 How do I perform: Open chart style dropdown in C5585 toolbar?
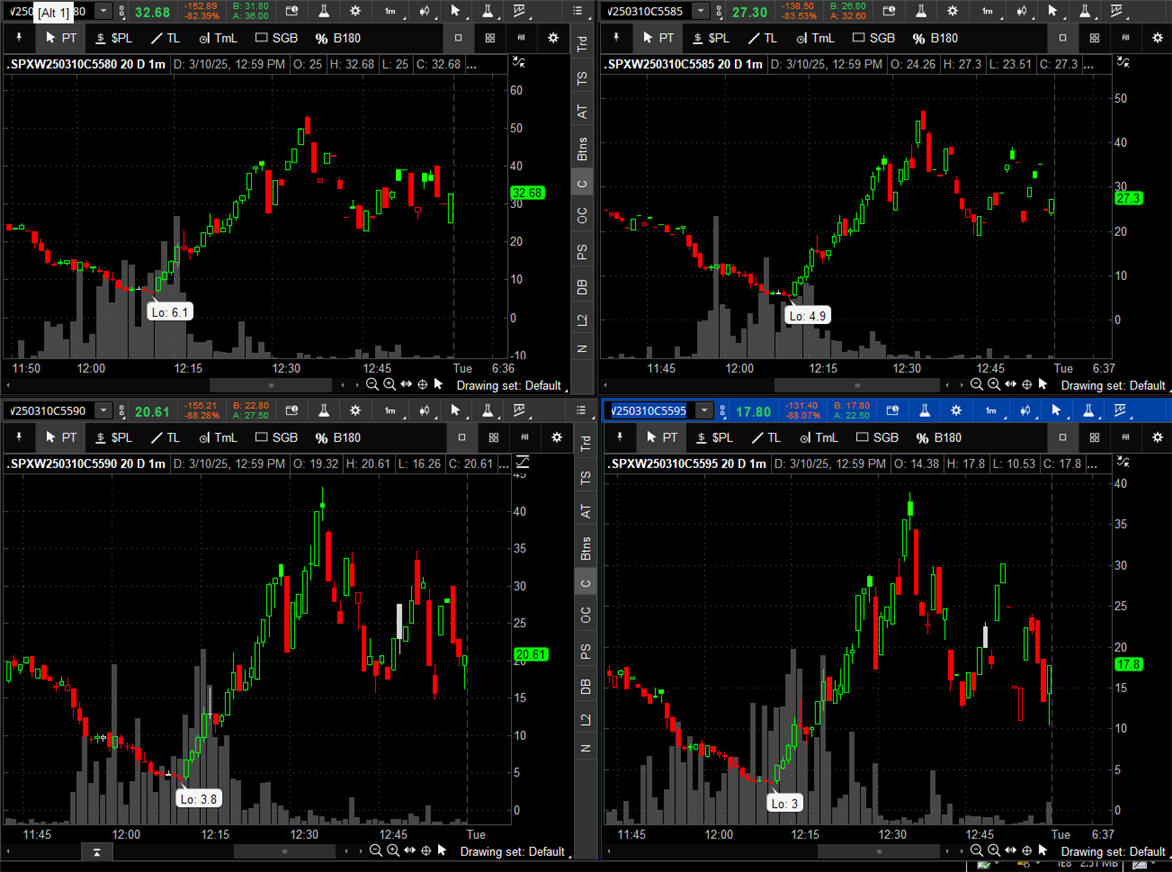click(1022, 11)
